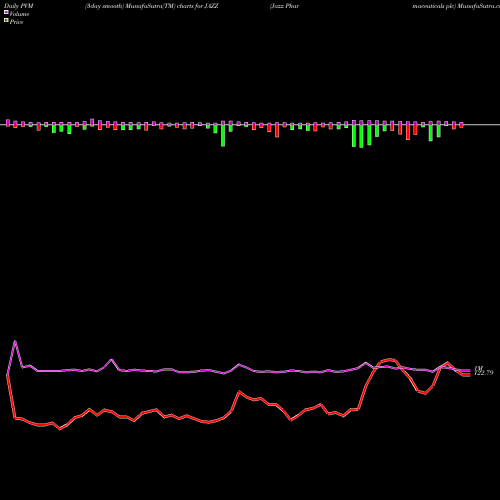The width and height of the screenshot is (500, 500).
Task: Click the chart title mentioning JAZZ
Action: coord(152,6)
